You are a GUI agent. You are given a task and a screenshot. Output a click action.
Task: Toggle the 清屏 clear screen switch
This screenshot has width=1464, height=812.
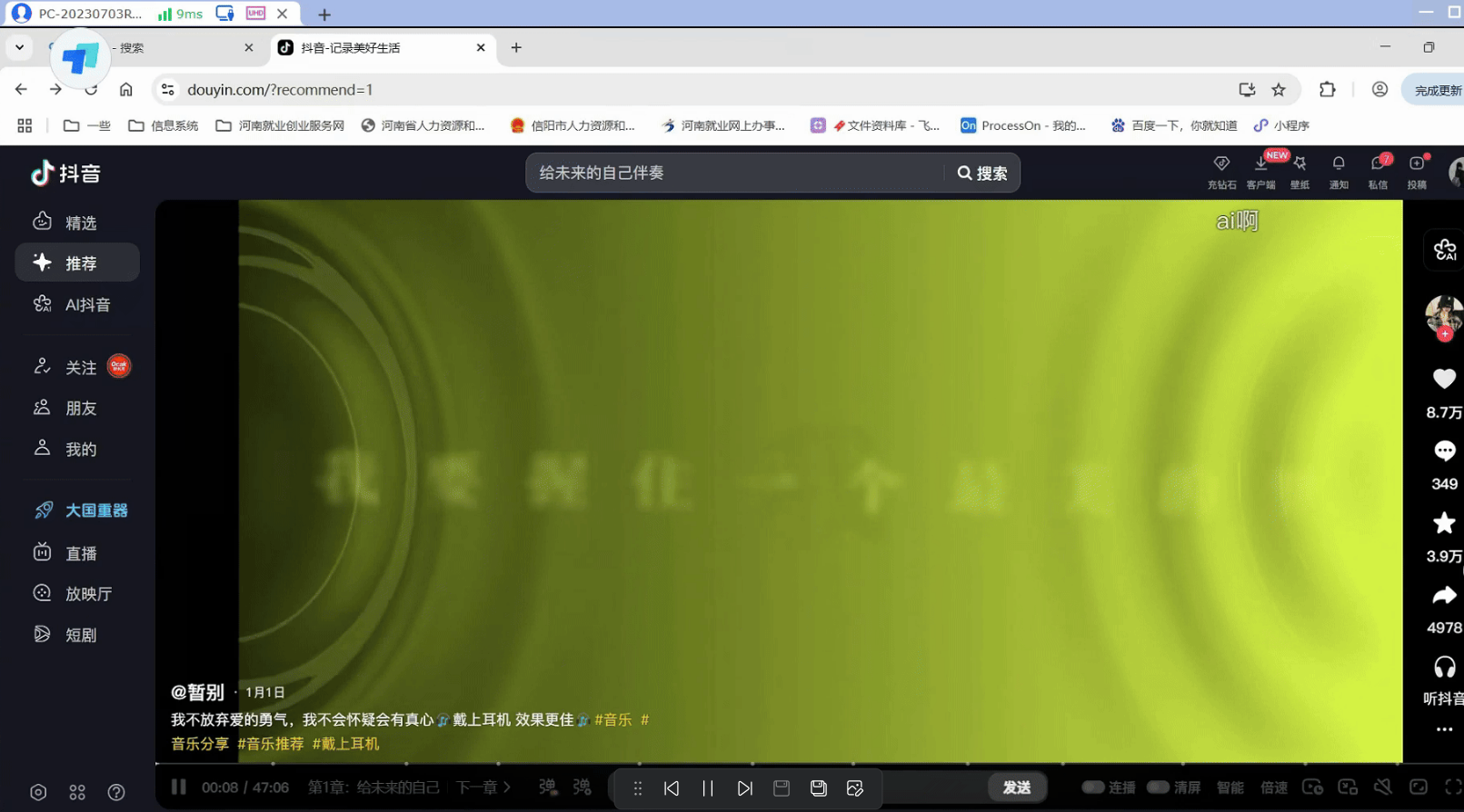1158,787
